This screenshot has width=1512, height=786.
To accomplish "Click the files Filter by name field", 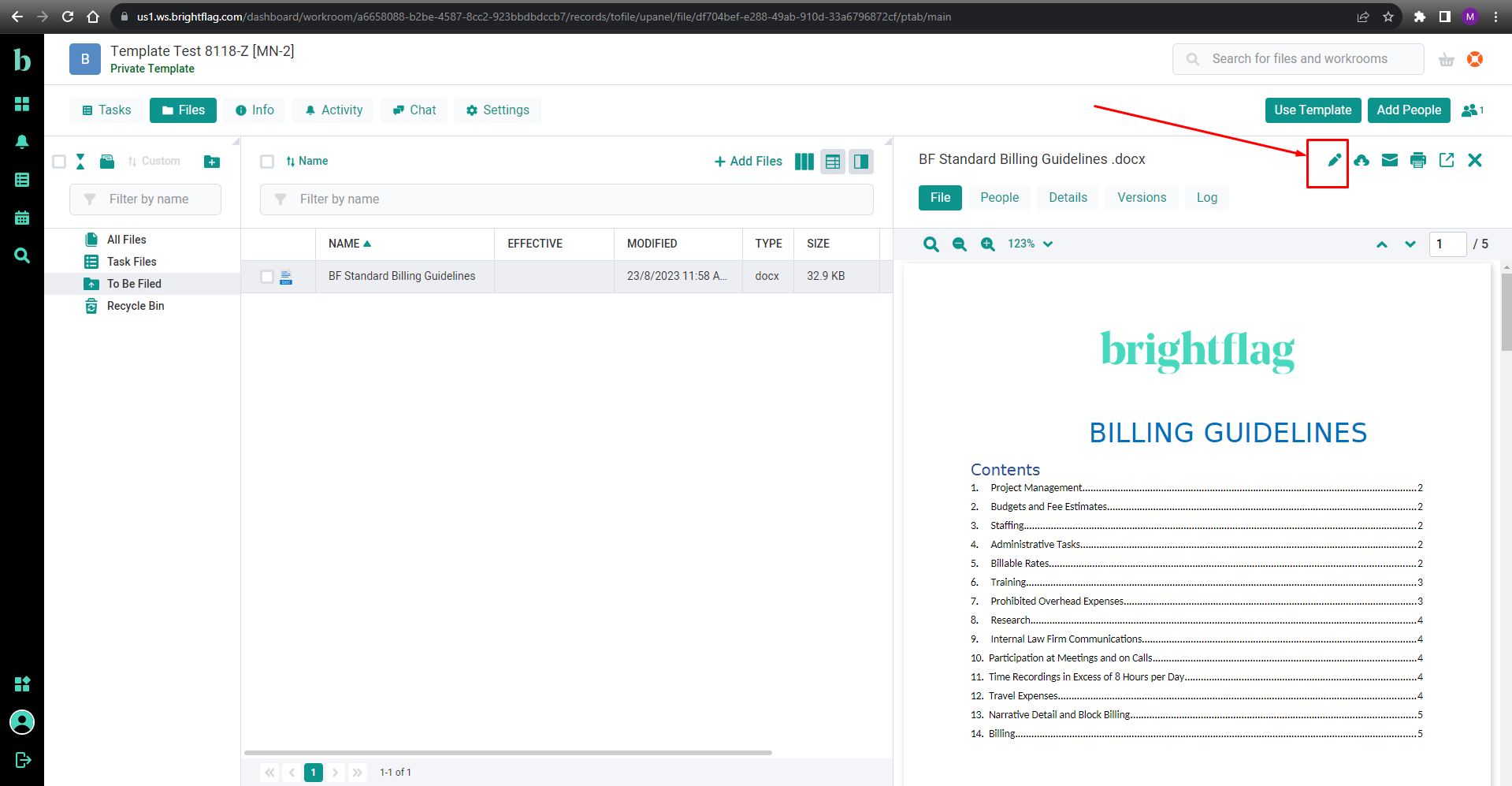I will coord(567,199).
